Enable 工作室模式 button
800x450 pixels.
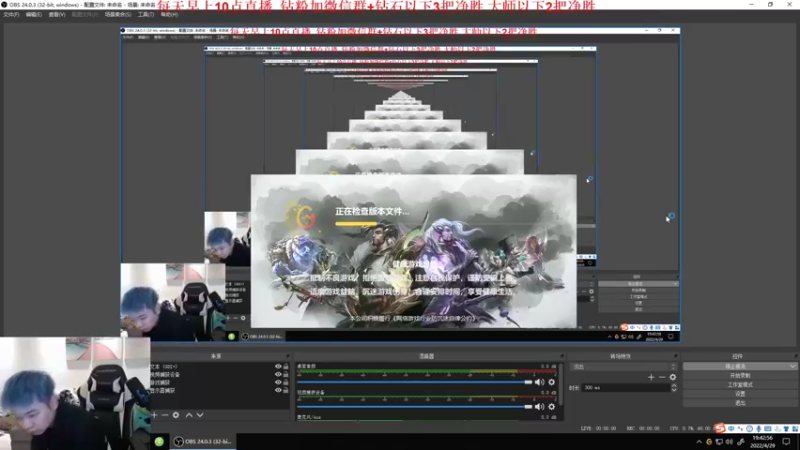click(740, 385)
